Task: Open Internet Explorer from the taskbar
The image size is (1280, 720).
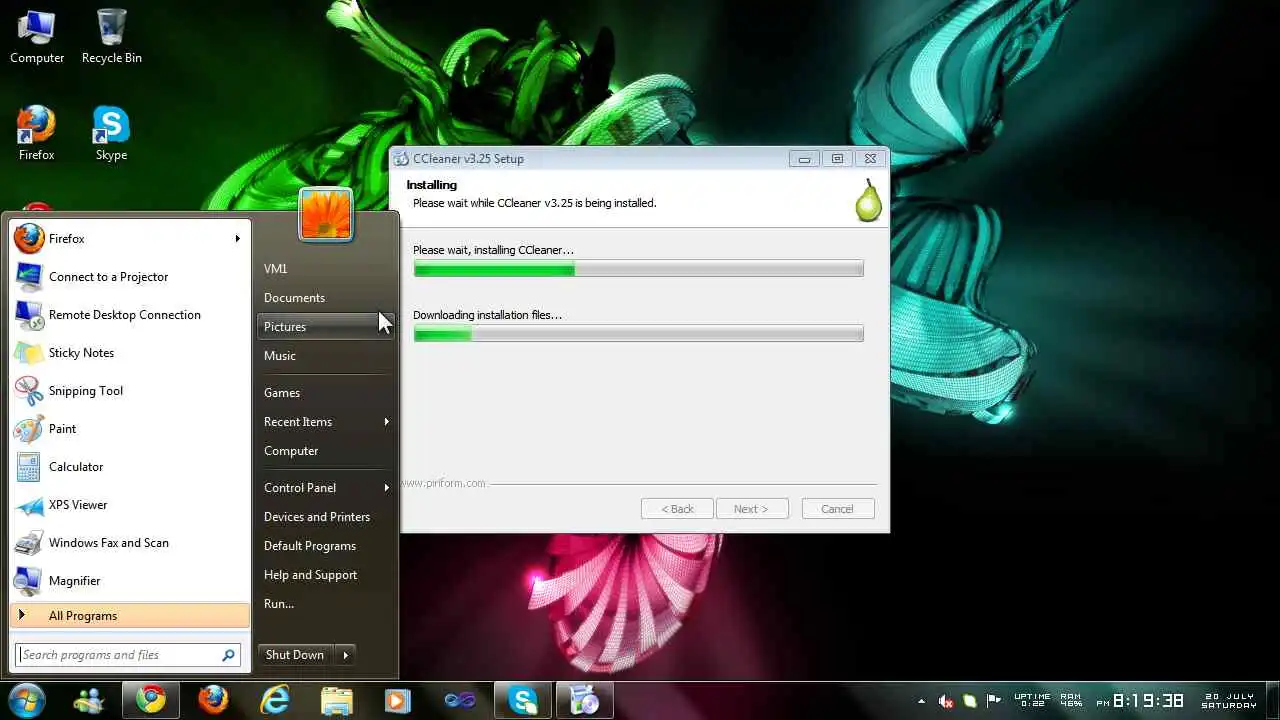Action: 275,700
